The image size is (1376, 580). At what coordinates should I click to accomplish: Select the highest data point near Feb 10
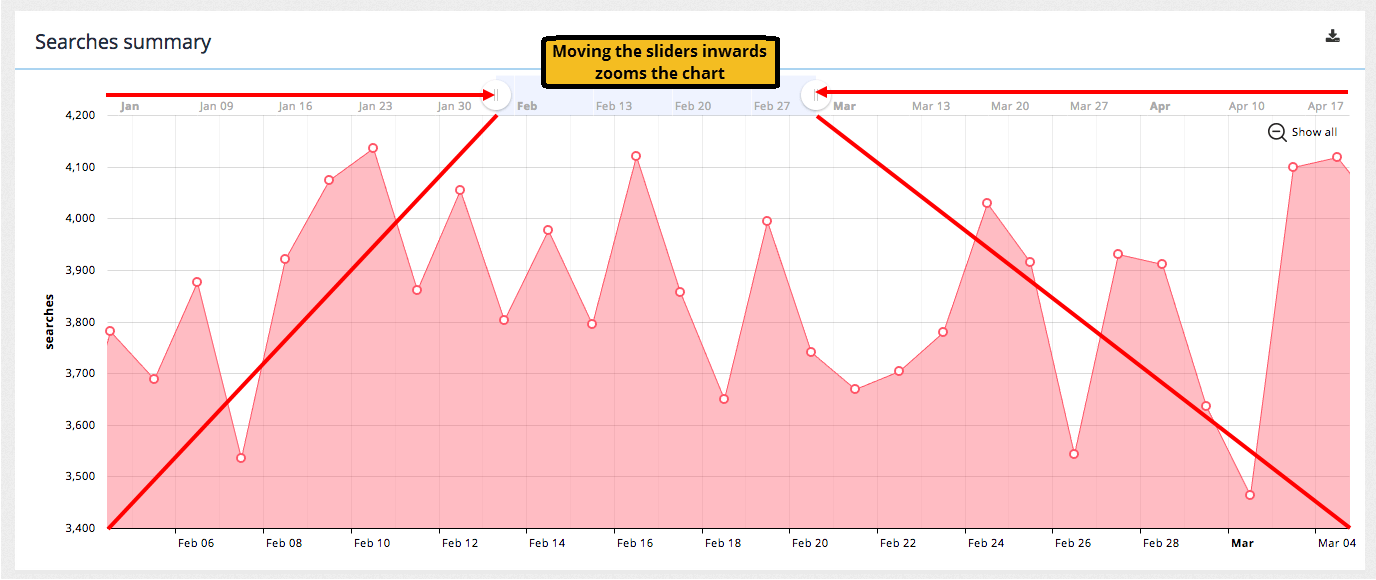pyautogui.click(x=373, y=148)
